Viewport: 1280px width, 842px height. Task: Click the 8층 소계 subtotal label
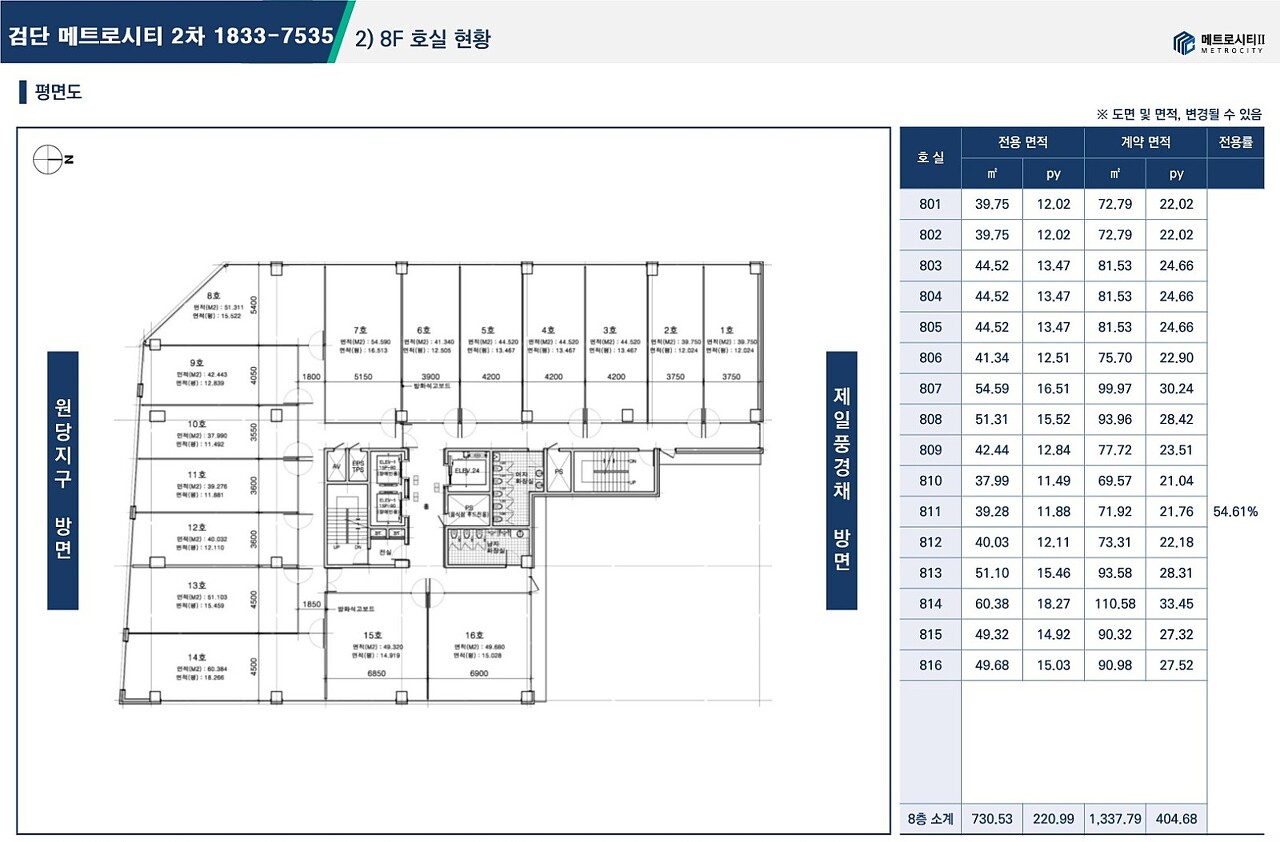pos(930,819)
